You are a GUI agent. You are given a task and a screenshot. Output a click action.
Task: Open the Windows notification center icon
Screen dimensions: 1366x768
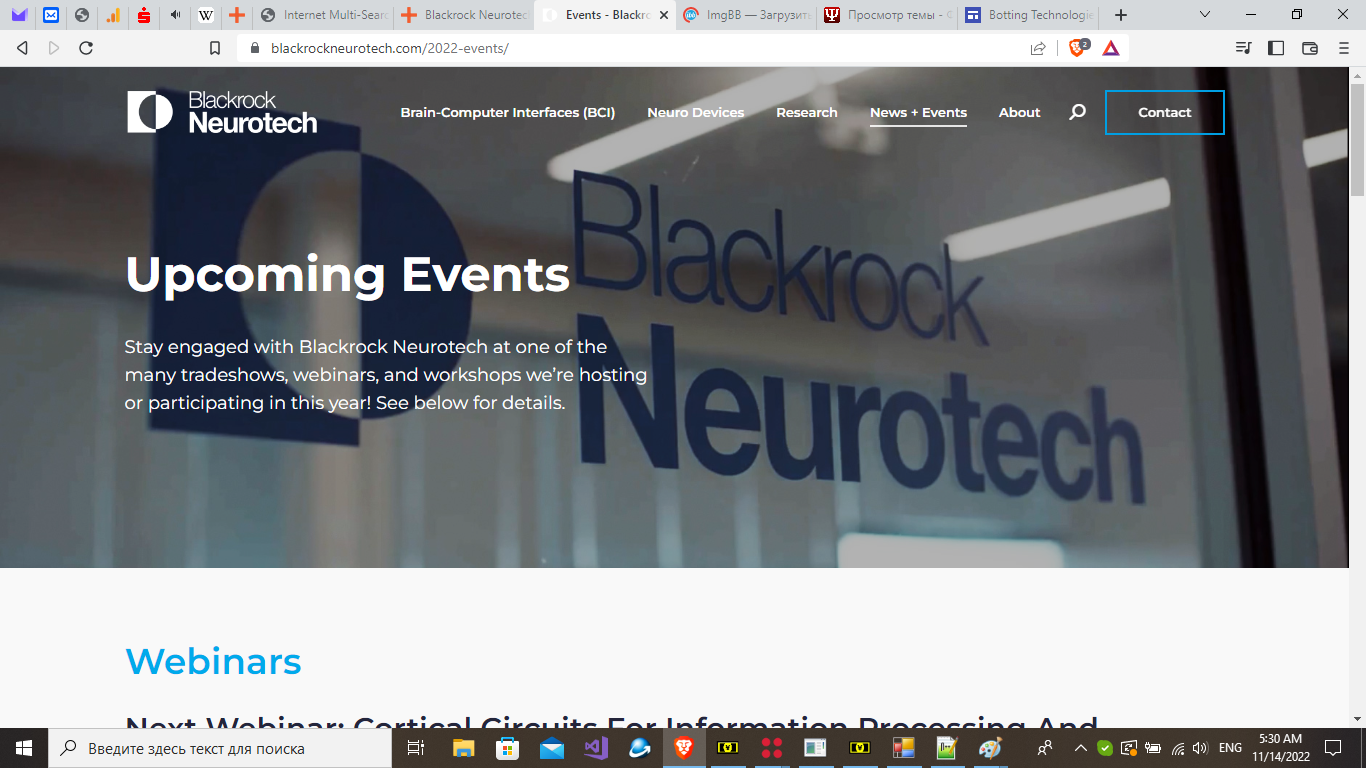[x=1333, y=748]
